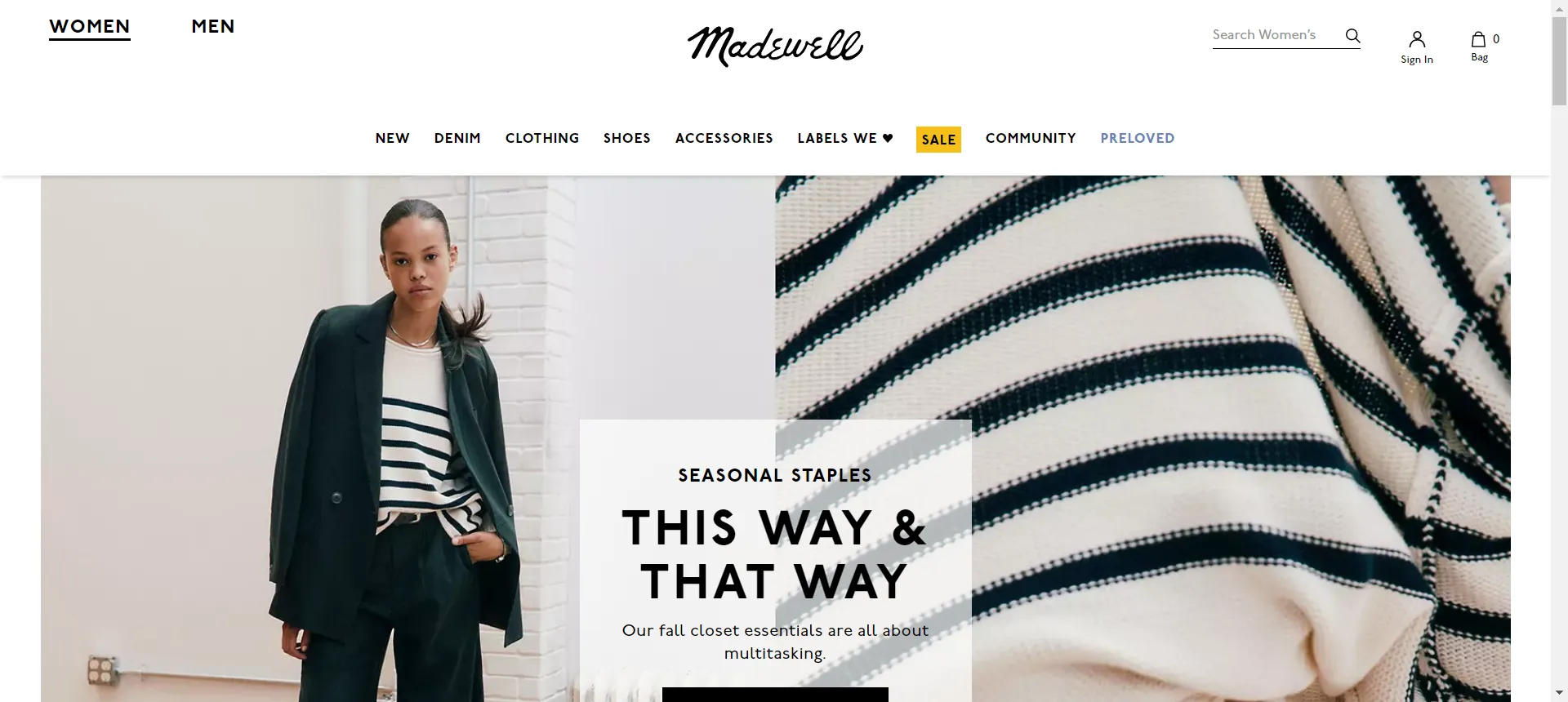Open the NEW menu
The height and width of the screenshot is (702, 1568).
click(x=393, y=139)
